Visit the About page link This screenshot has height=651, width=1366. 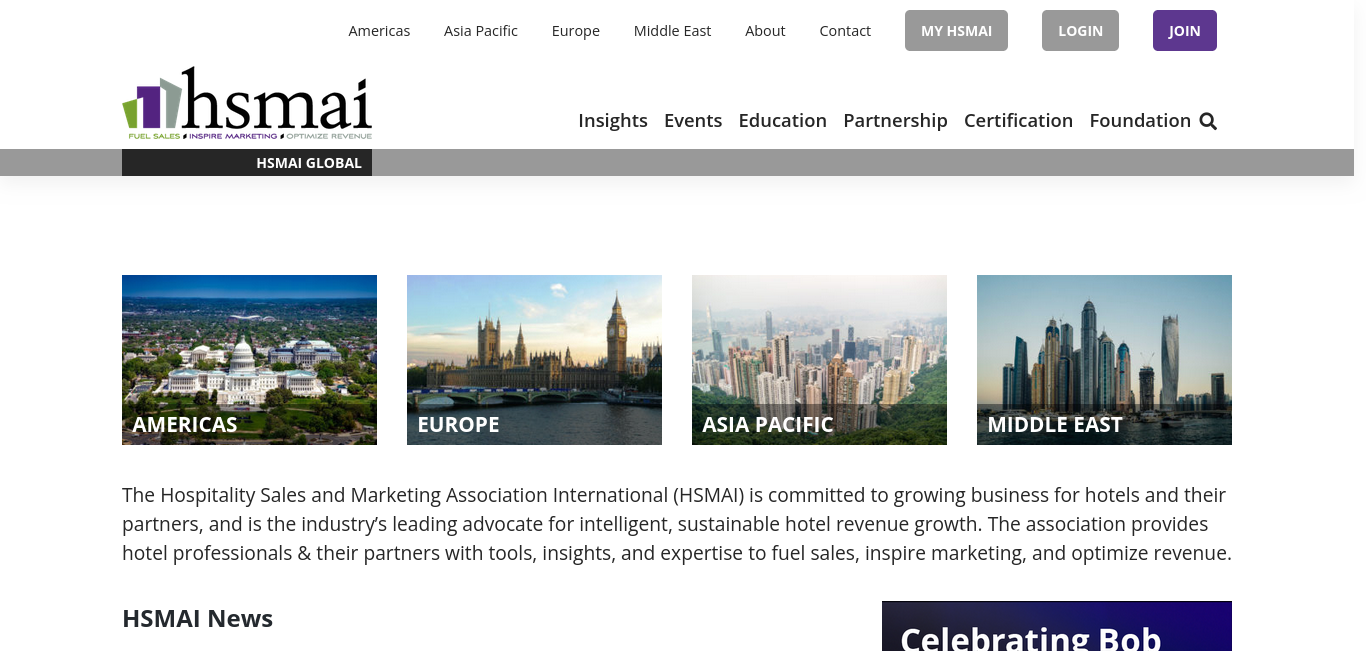[x=765, y=31]
